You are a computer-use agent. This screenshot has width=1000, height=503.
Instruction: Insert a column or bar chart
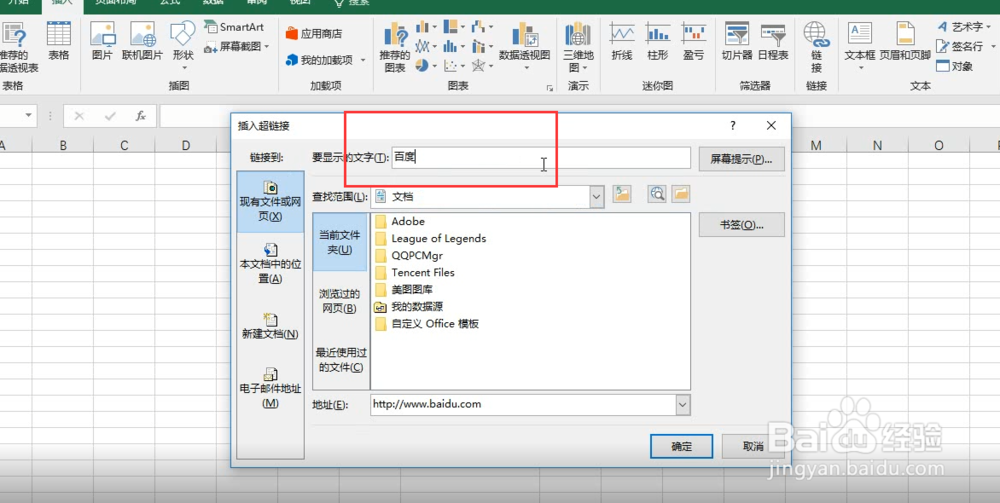pyautogui.click(x=426, y=27)
